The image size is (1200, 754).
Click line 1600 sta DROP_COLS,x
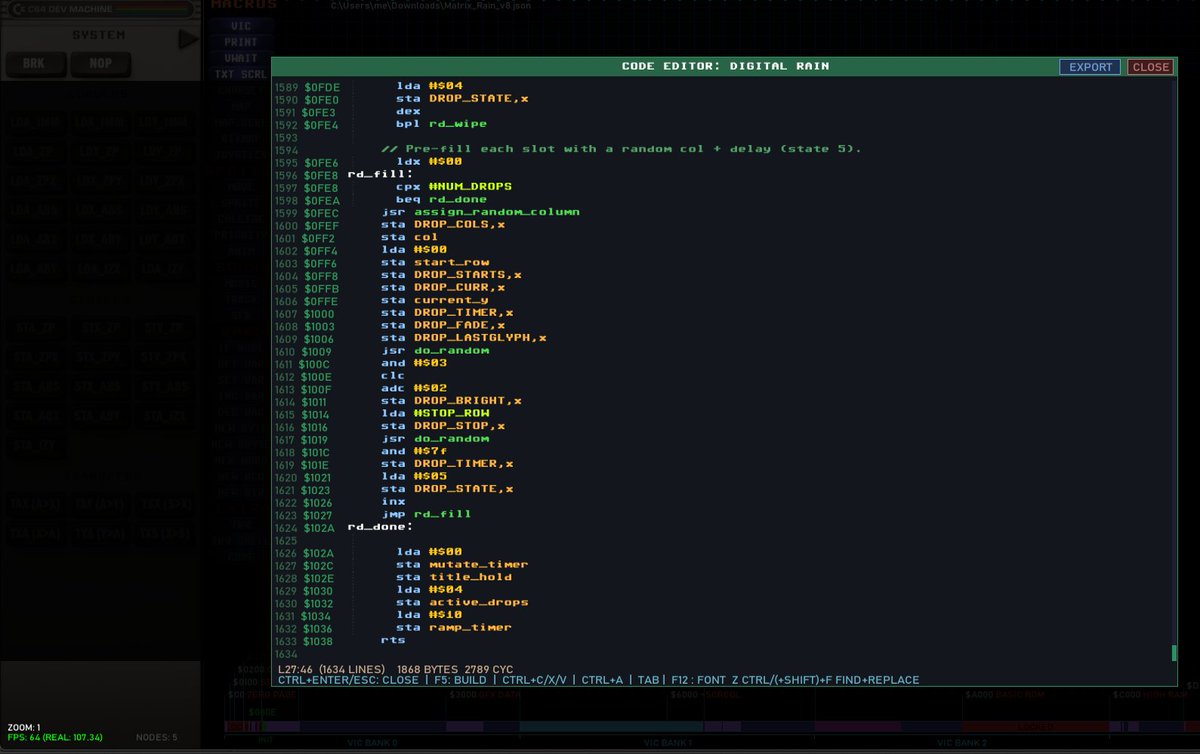(x=443, y=224)
